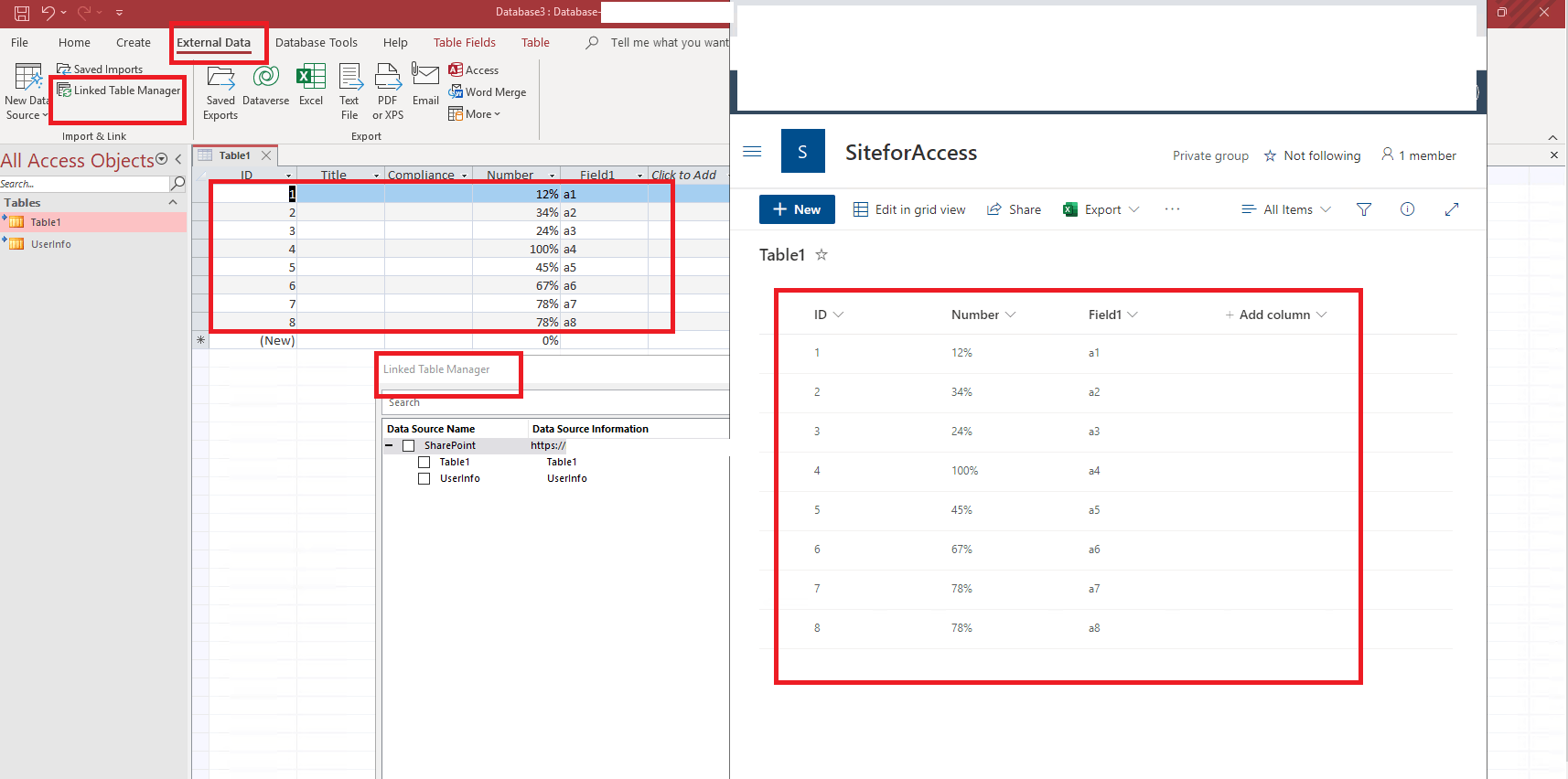Open item ID 1 in the SharePoint list
The width and height of the screenshot is (1568, 779).
[x=817, y=353]
